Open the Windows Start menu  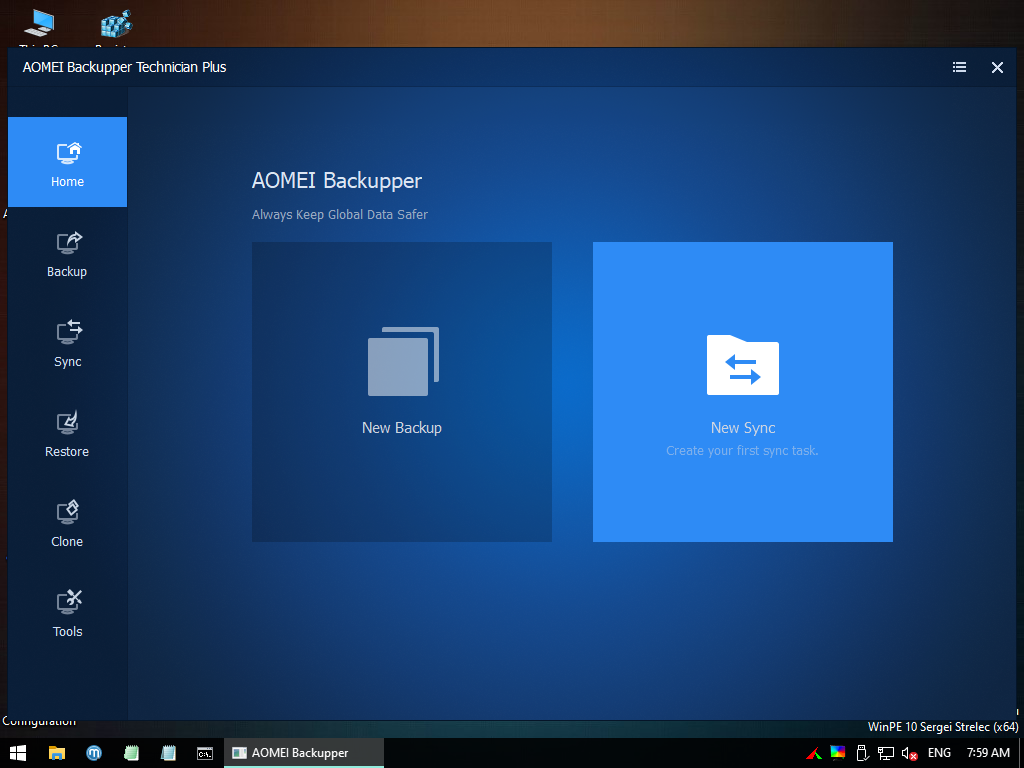(x=18, y=753)
